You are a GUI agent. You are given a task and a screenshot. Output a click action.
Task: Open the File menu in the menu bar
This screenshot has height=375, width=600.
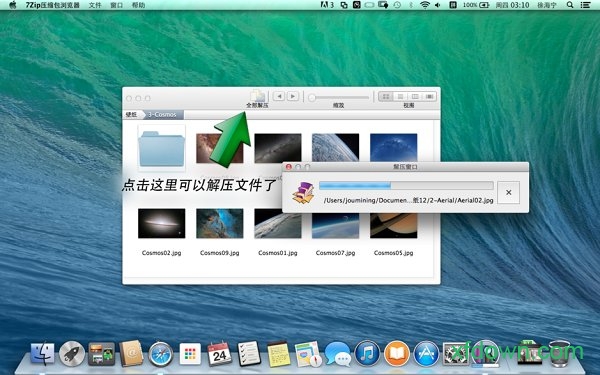coord(95,5)
